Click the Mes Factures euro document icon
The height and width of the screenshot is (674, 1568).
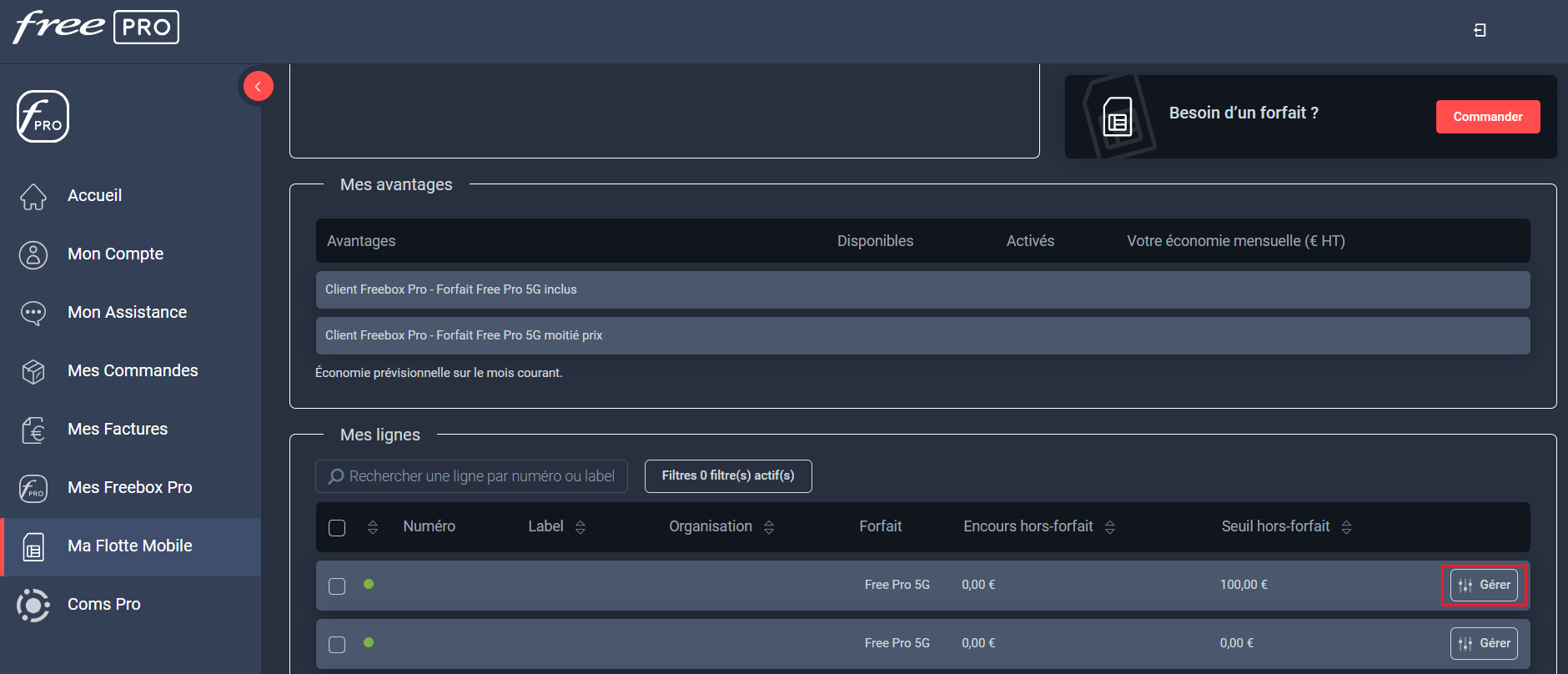33,430
